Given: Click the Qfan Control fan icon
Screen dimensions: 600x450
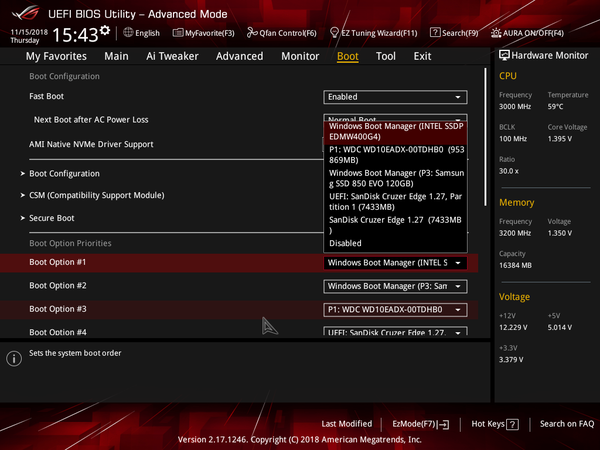Looking at the screenshot, I should (x=252, y=33).
